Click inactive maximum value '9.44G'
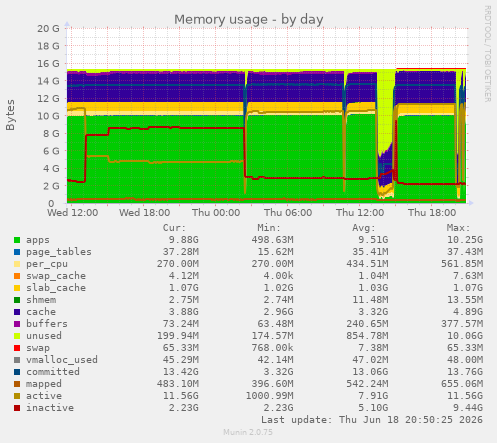The image size is (497, 443). (x=468, y=408)
